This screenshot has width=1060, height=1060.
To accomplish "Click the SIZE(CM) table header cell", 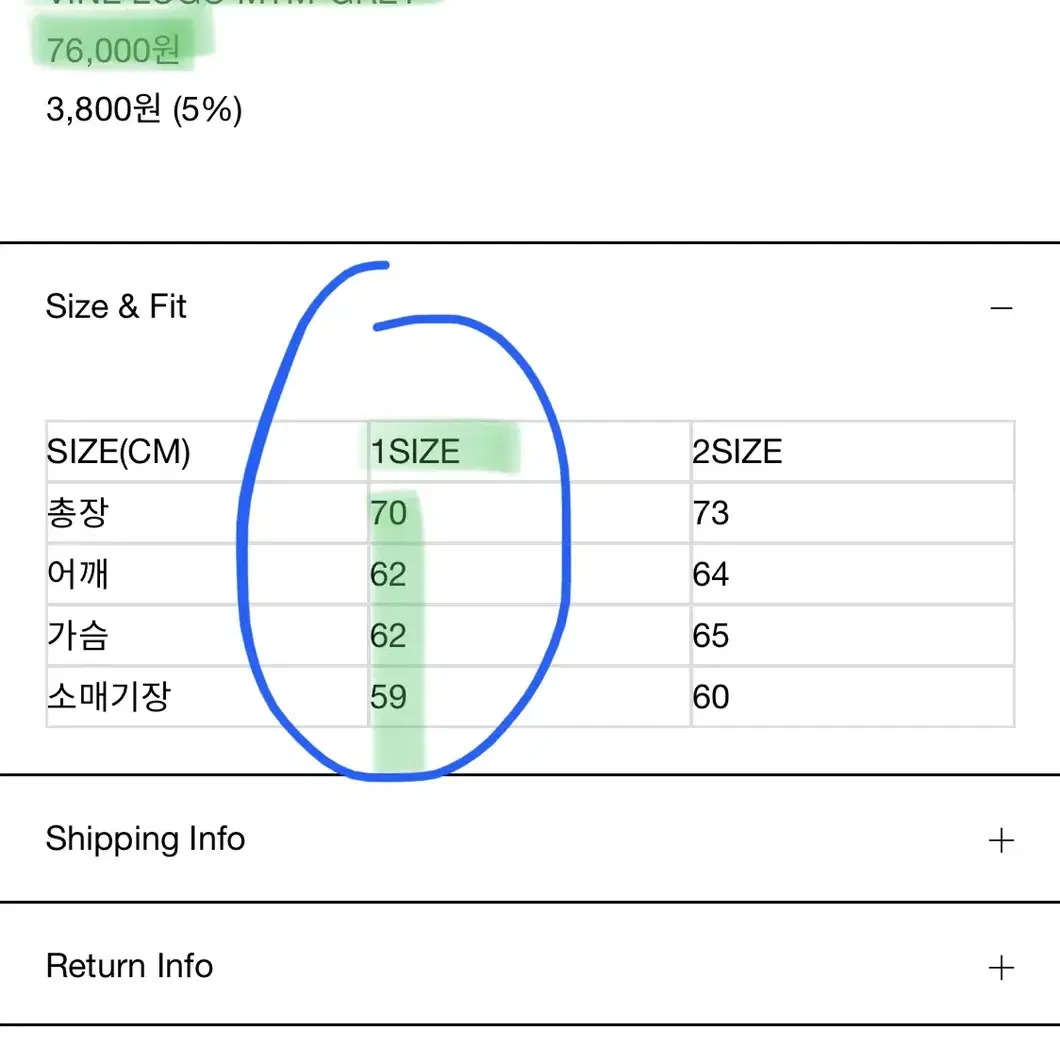I will coord(118,451).
